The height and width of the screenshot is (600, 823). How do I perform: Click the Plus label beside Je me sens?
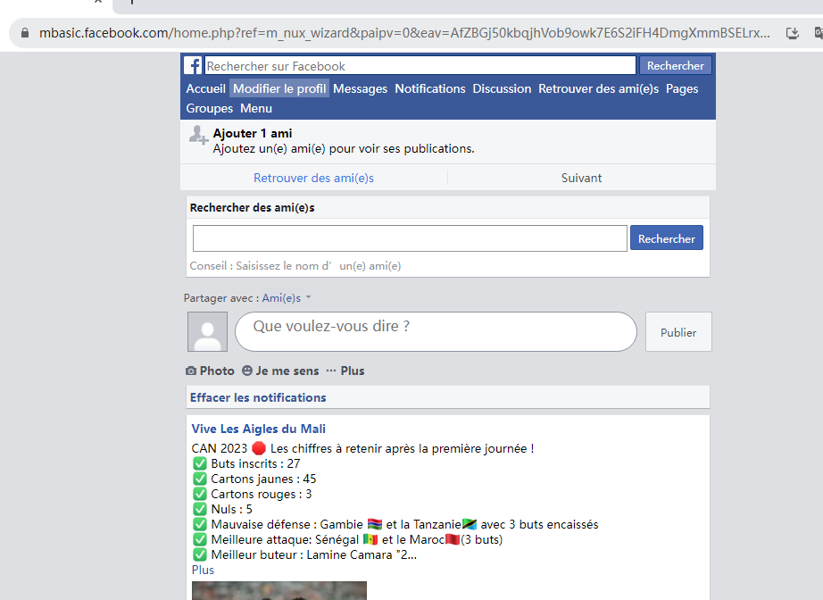352,371
